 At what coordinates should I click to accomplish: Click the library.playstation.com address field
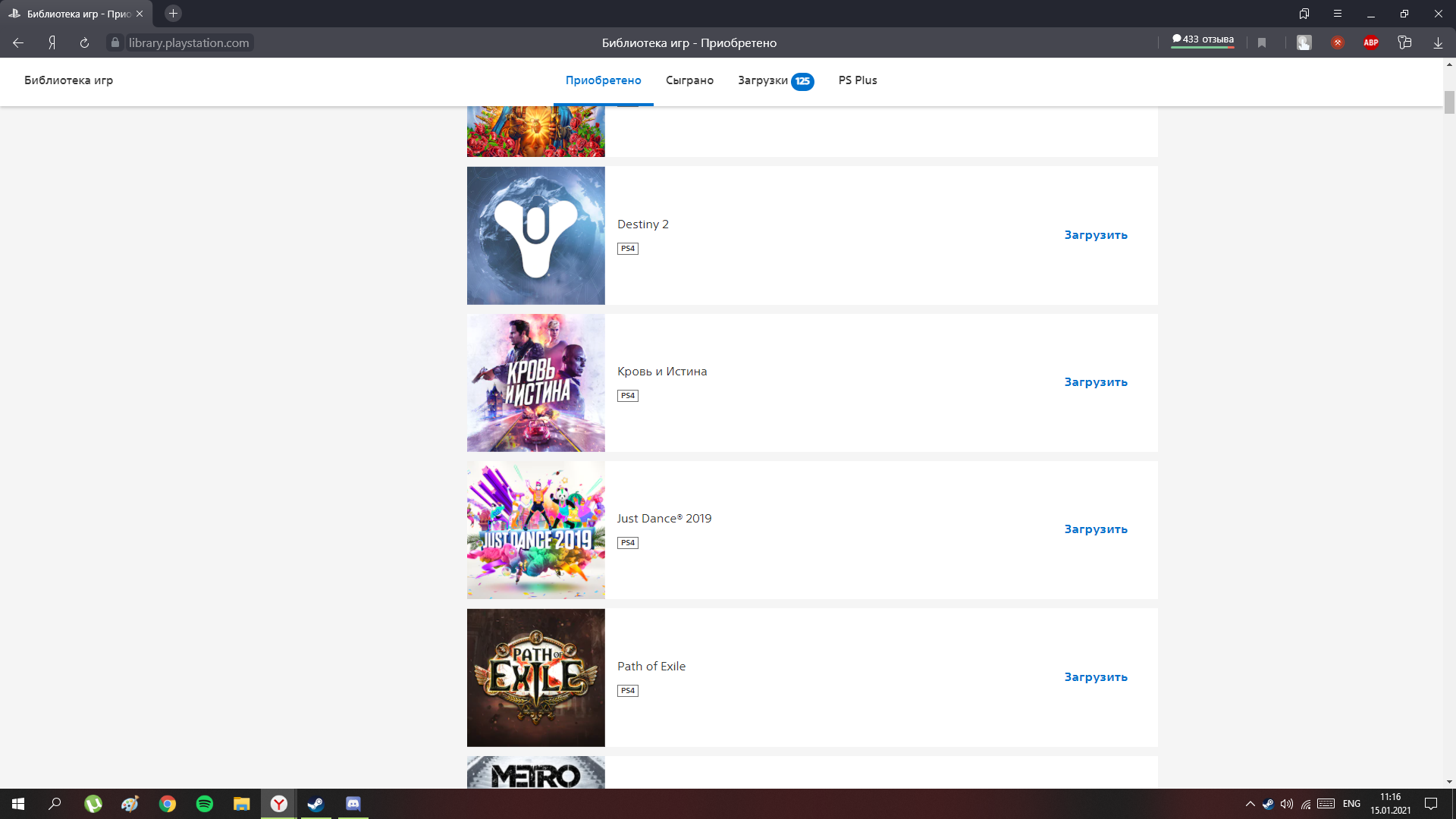(x=188, y=42)
